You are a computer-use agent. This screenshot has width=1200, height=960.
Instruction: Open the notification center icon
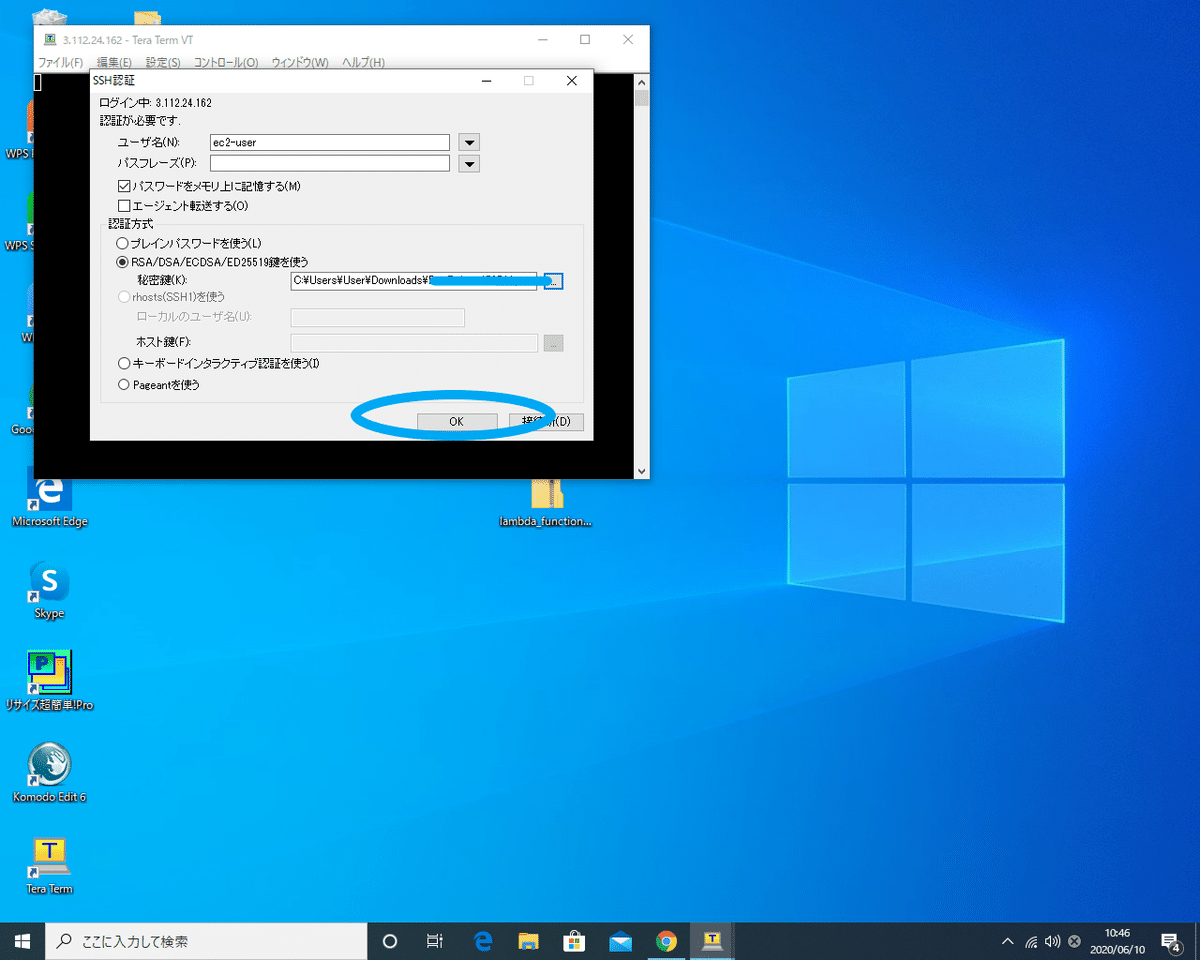click(1170, 941)
